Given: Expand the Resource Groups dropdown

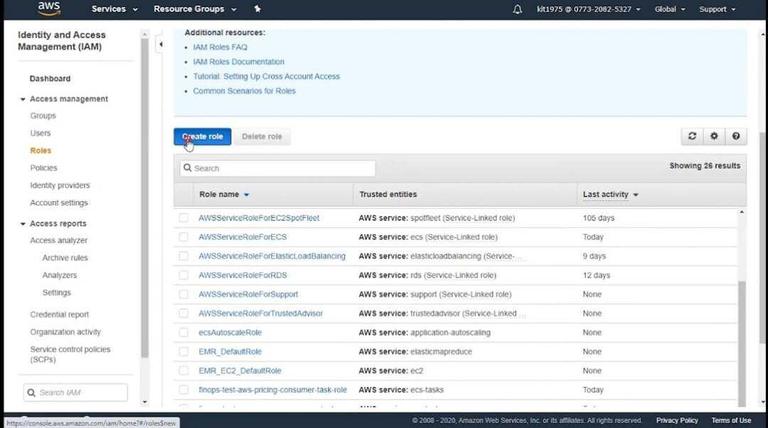Looking at the screenshot, I should tap(195, 9).
